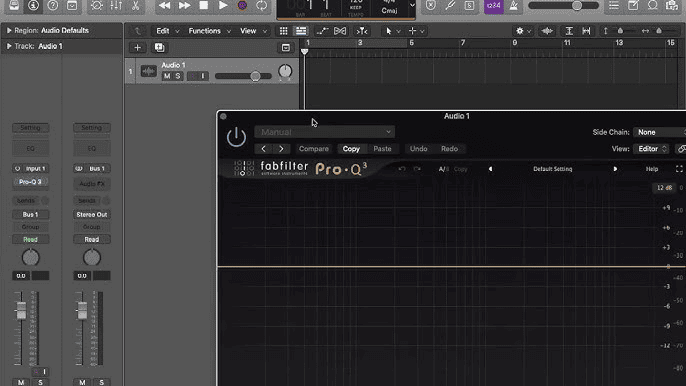686x386 pixels.
Task: Click the Copy button in plugin header
Action: point(351,149)
